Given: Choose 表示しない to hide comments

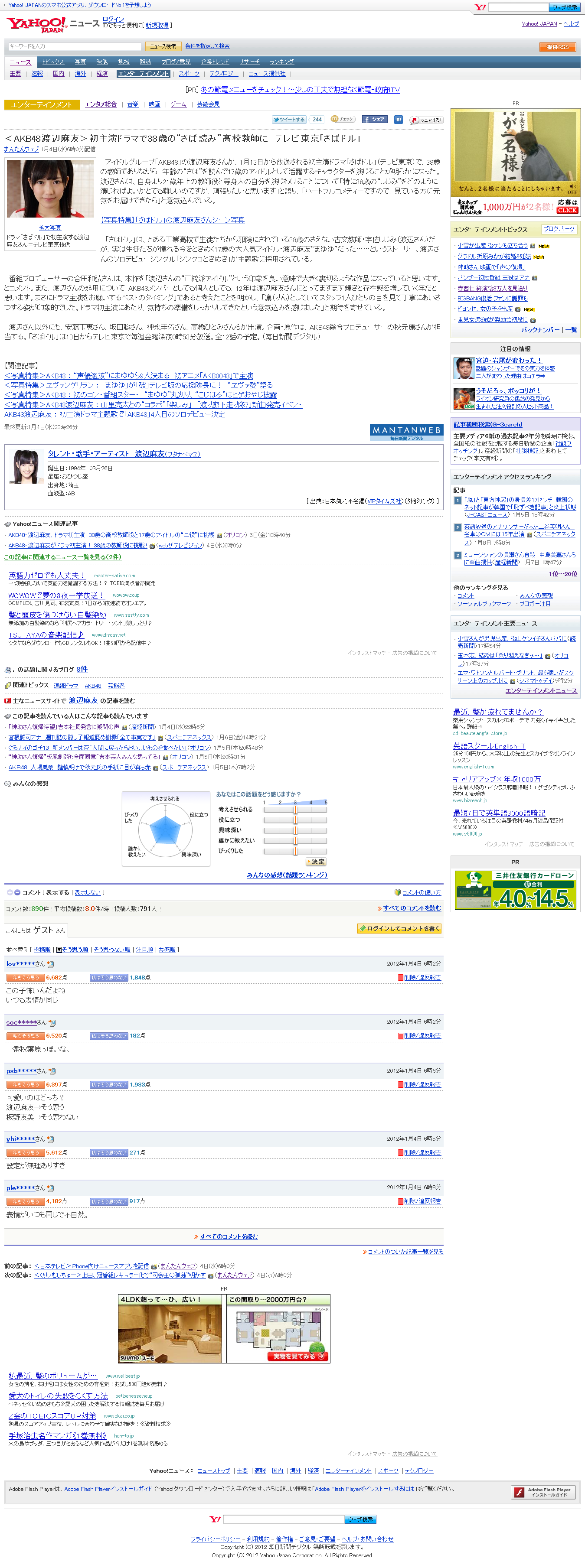Looking at the screenshot, I should tap(87, 892).
